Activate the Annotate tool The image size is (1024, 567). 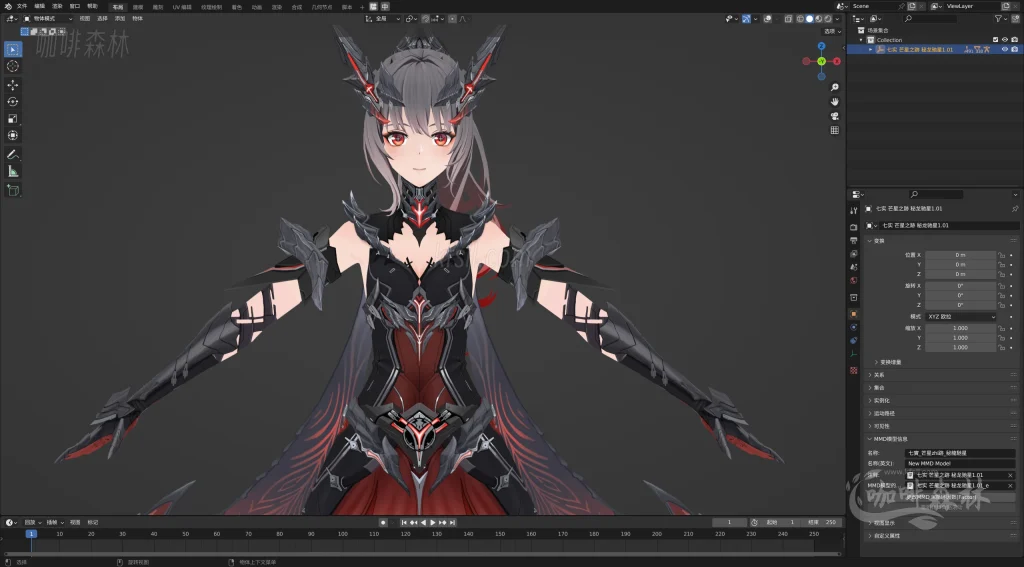pyautogui.click(x=12, y=154)
